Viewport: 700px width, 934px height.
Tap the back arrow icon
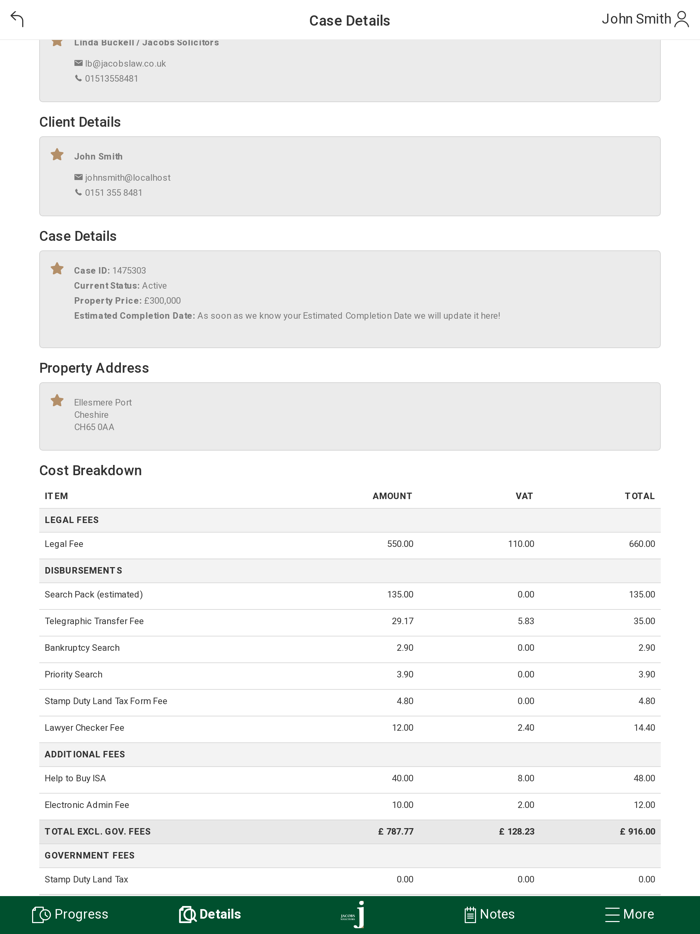[17, 19]
